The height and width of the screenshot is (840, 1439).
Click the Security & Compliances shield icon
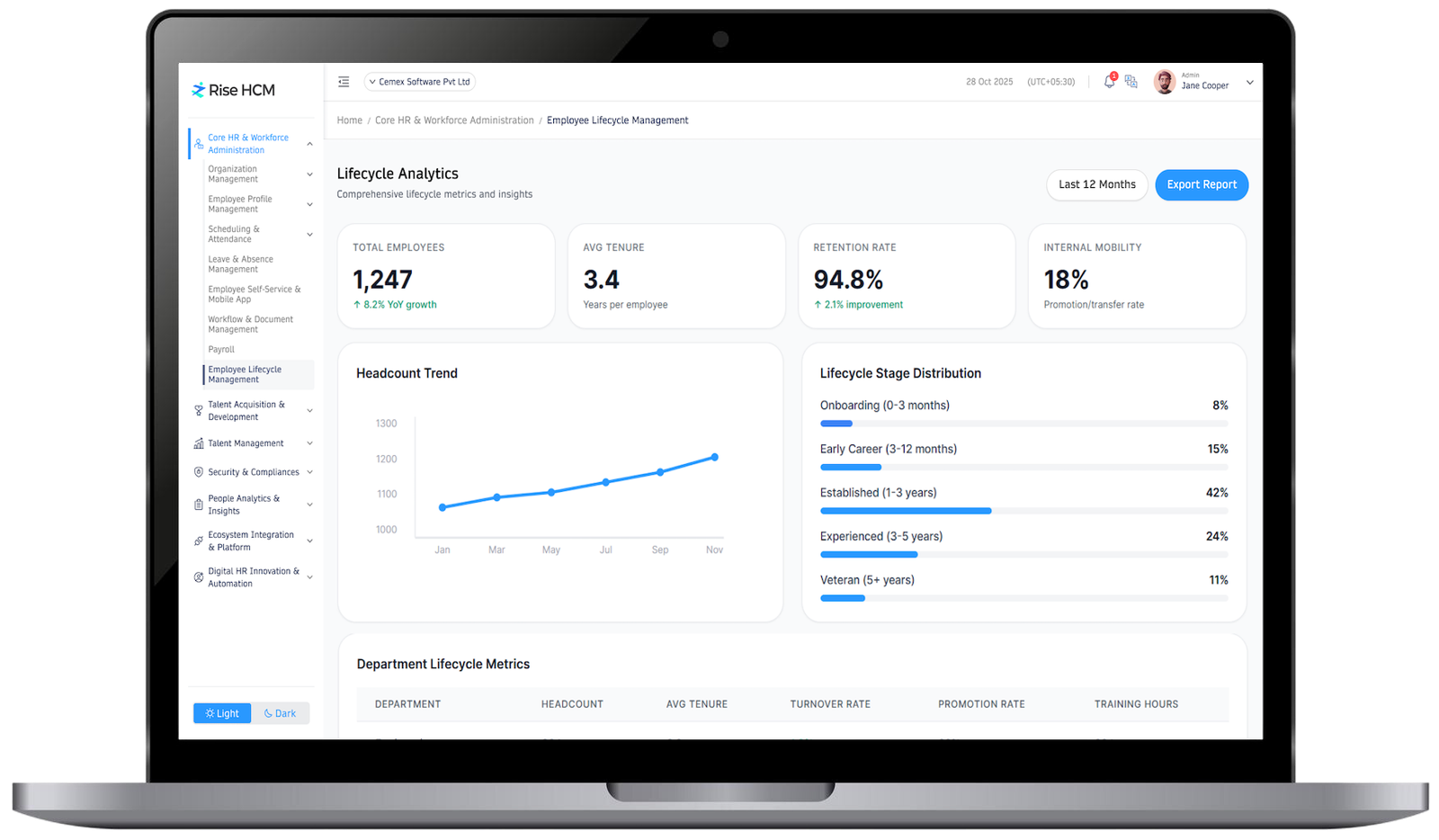tap(199, 472)
